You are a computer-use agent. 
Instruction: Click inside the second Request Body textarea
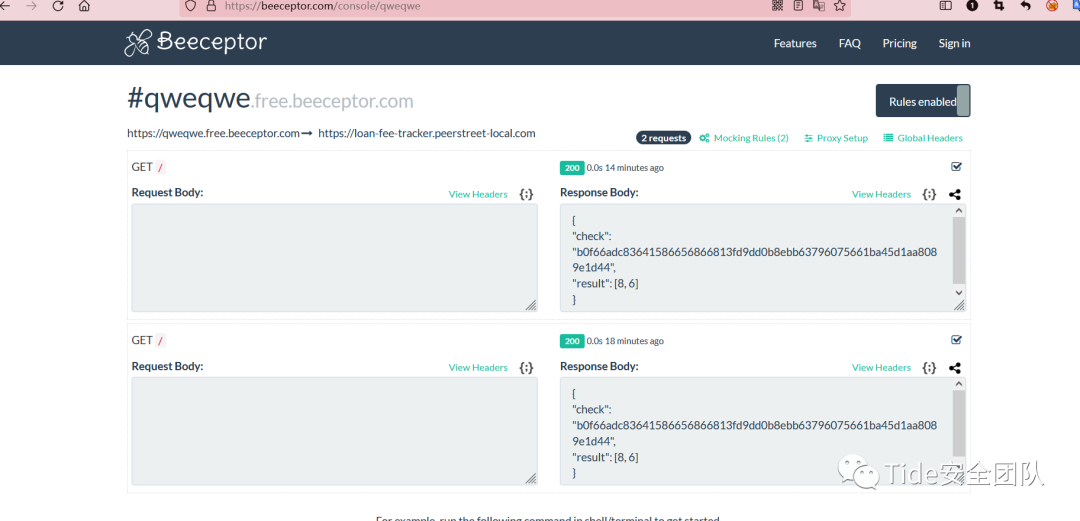tap(335, 431)
